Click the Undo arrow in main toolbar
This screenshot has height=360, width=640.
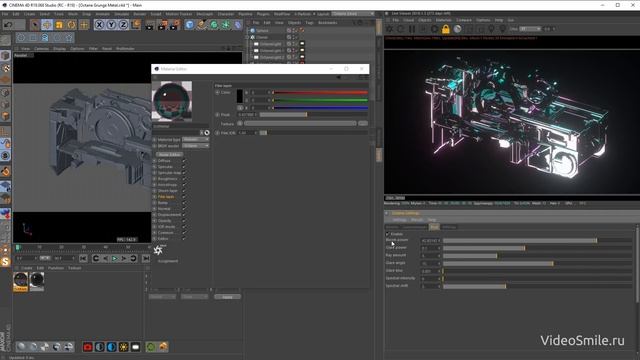(x=8, y=25)
